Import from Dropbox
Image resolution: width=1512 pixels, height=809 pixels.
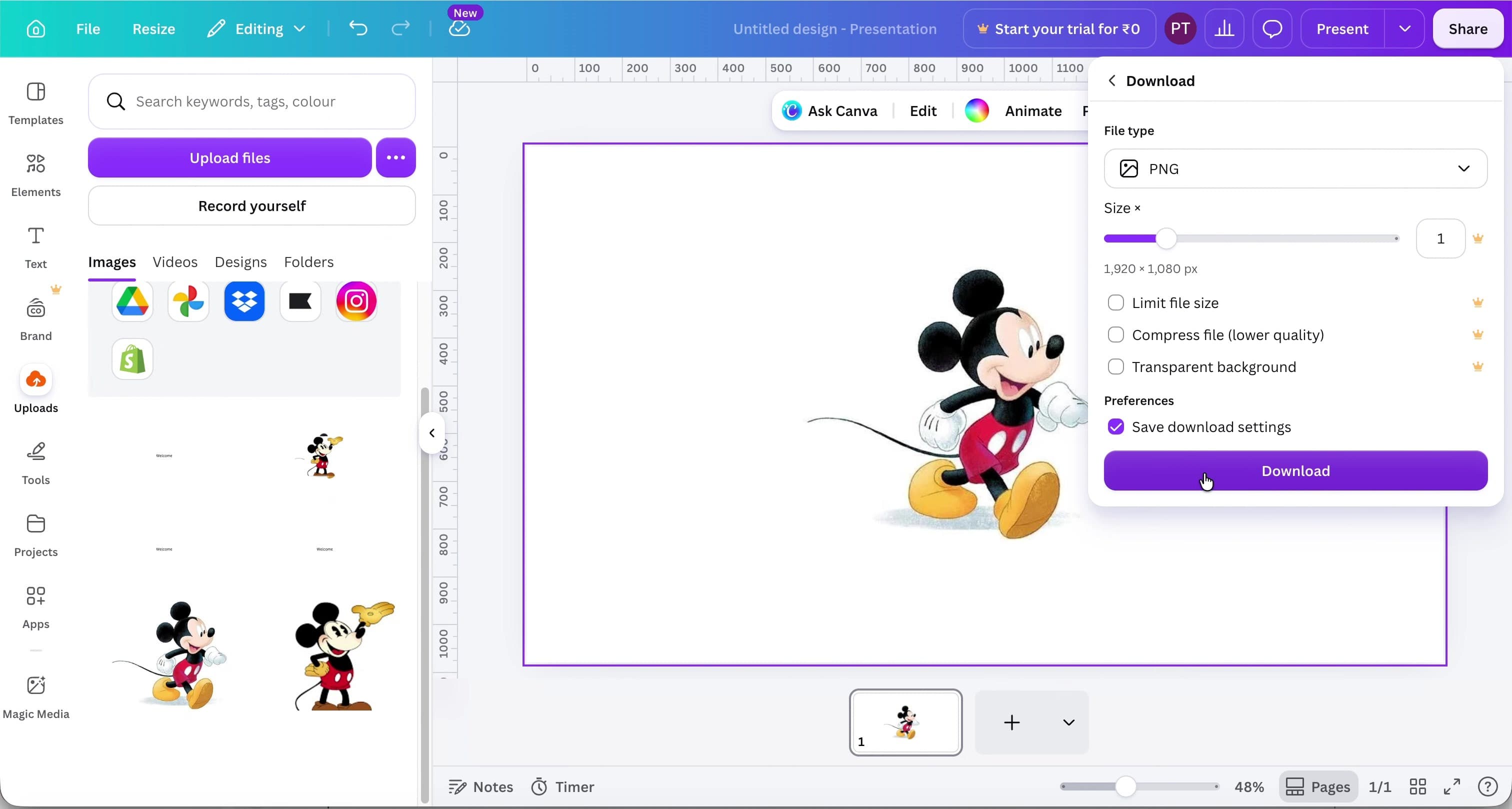point(244,301)
